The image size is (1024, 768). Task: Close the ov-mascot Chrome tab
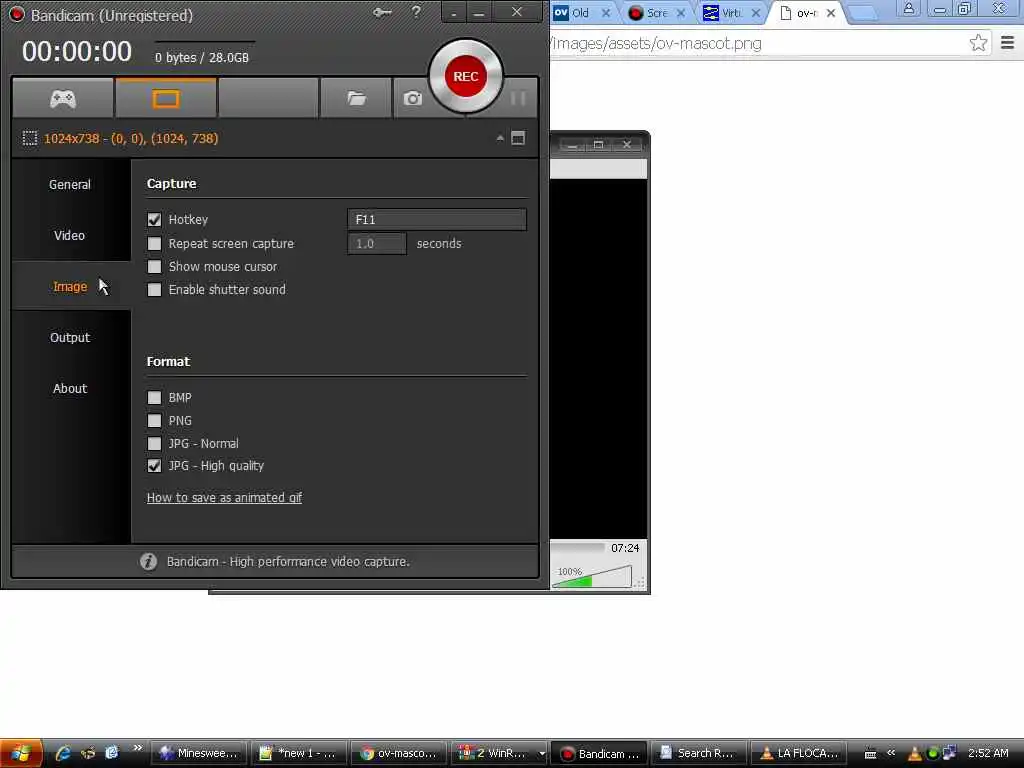click(831, 12)
